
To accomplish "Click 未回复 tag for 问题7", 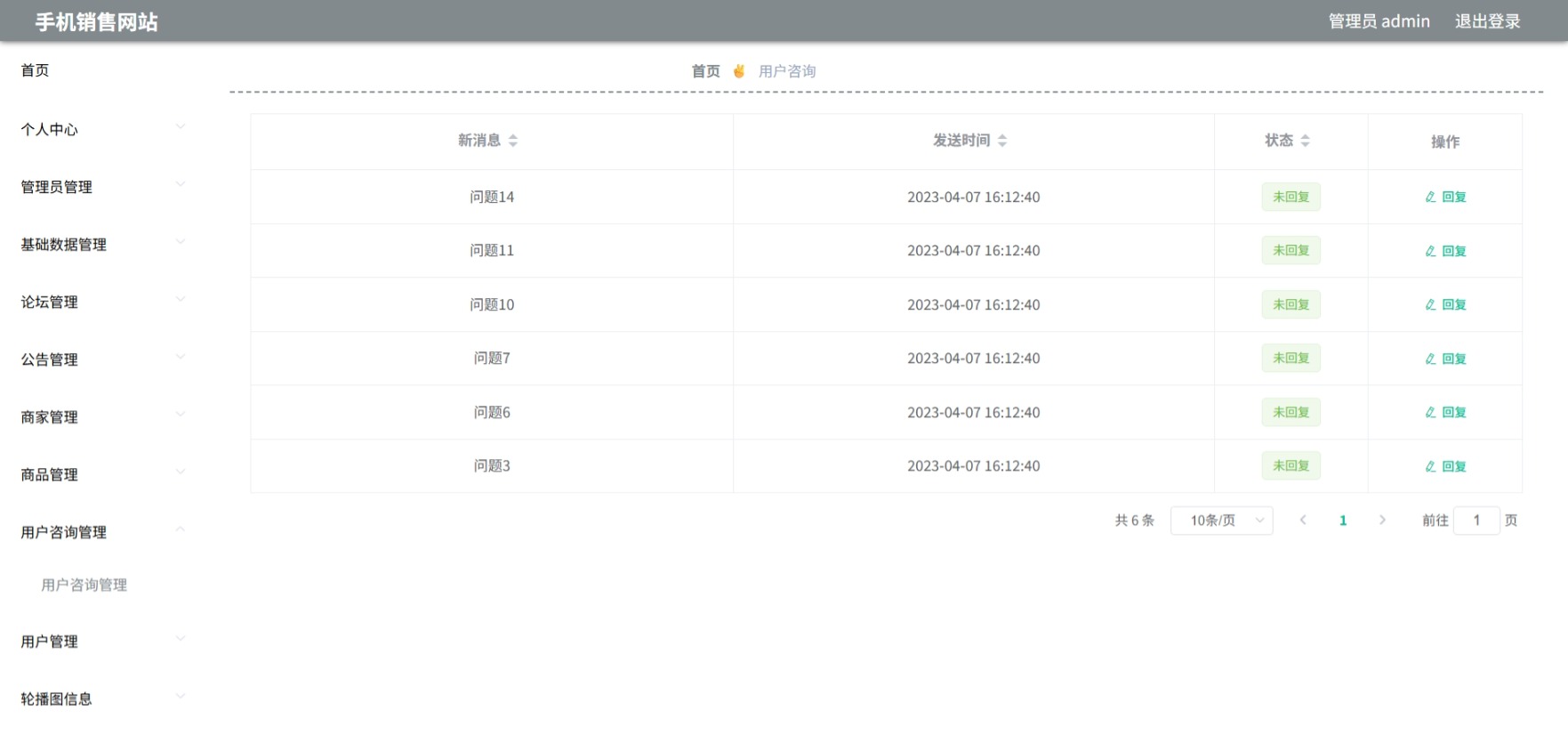I will 1291,359.
